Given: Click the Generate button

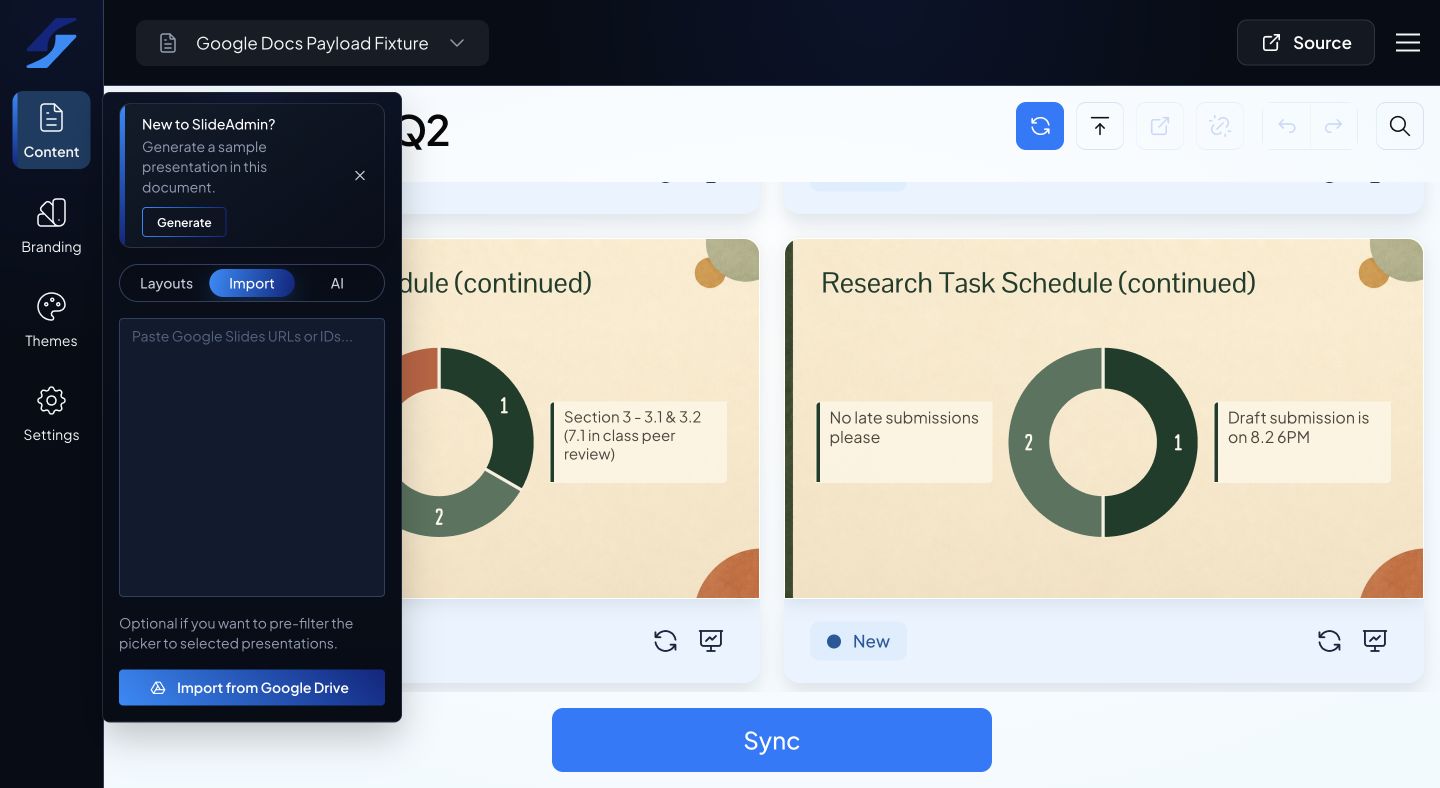Looking at the screenshot, I should (184, 222).
